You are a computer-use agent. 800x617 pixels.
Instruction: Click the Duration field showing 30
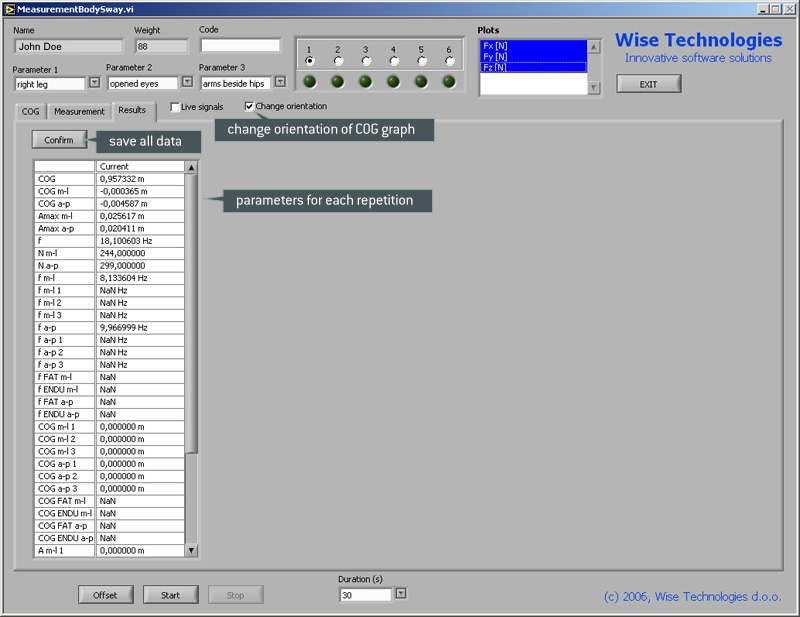[x=366, y=595]
